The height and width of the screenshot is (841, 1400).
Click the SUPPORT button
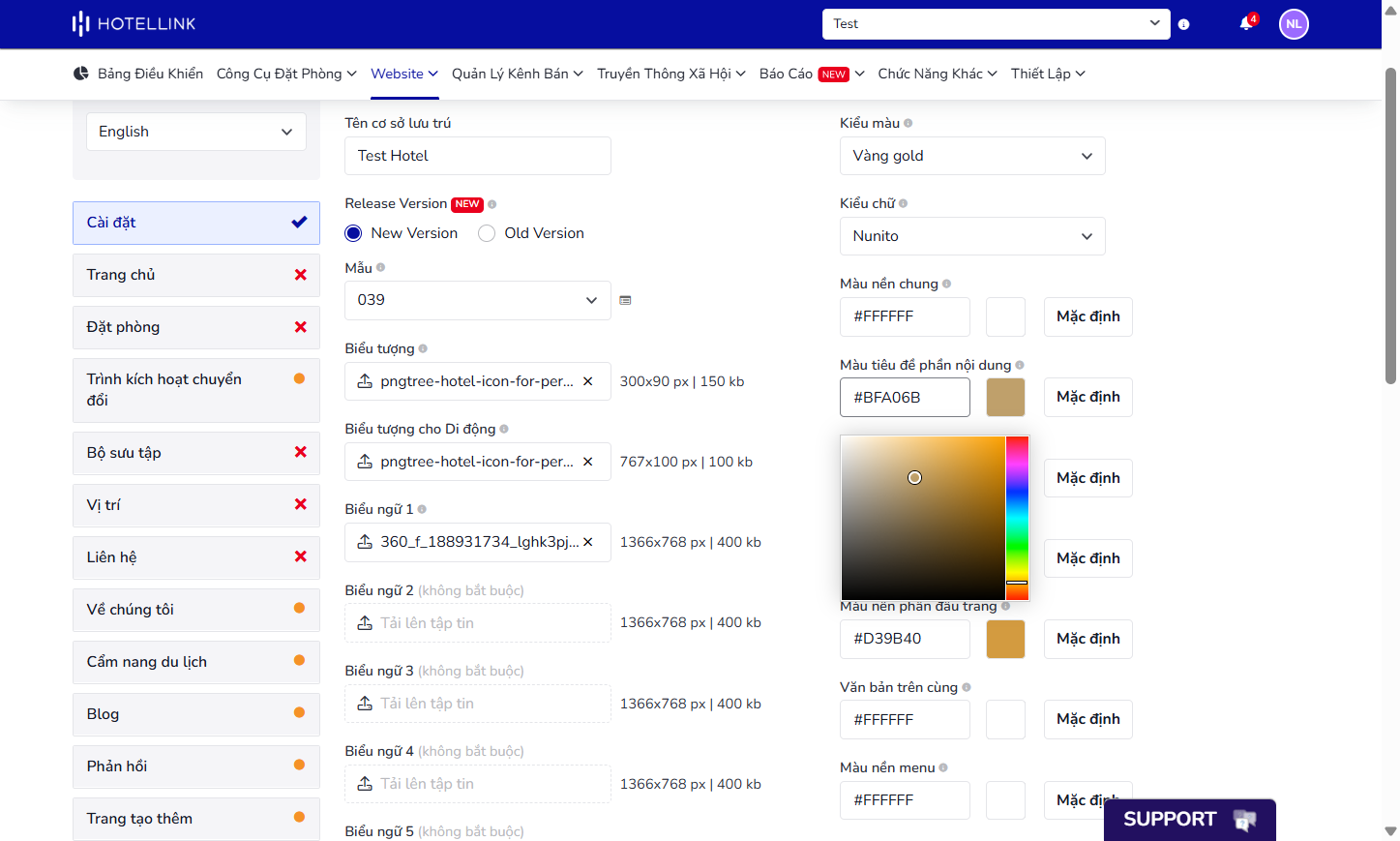pyautogui.click(x=1190, y=820)
